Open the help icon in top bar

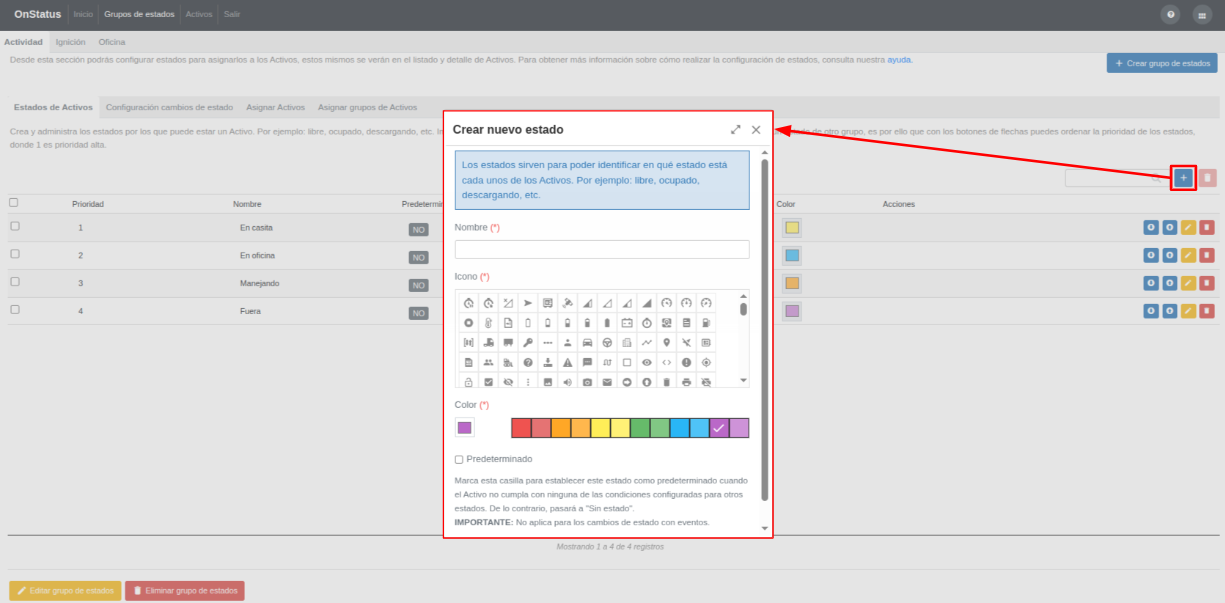[x=1170, y=15]
